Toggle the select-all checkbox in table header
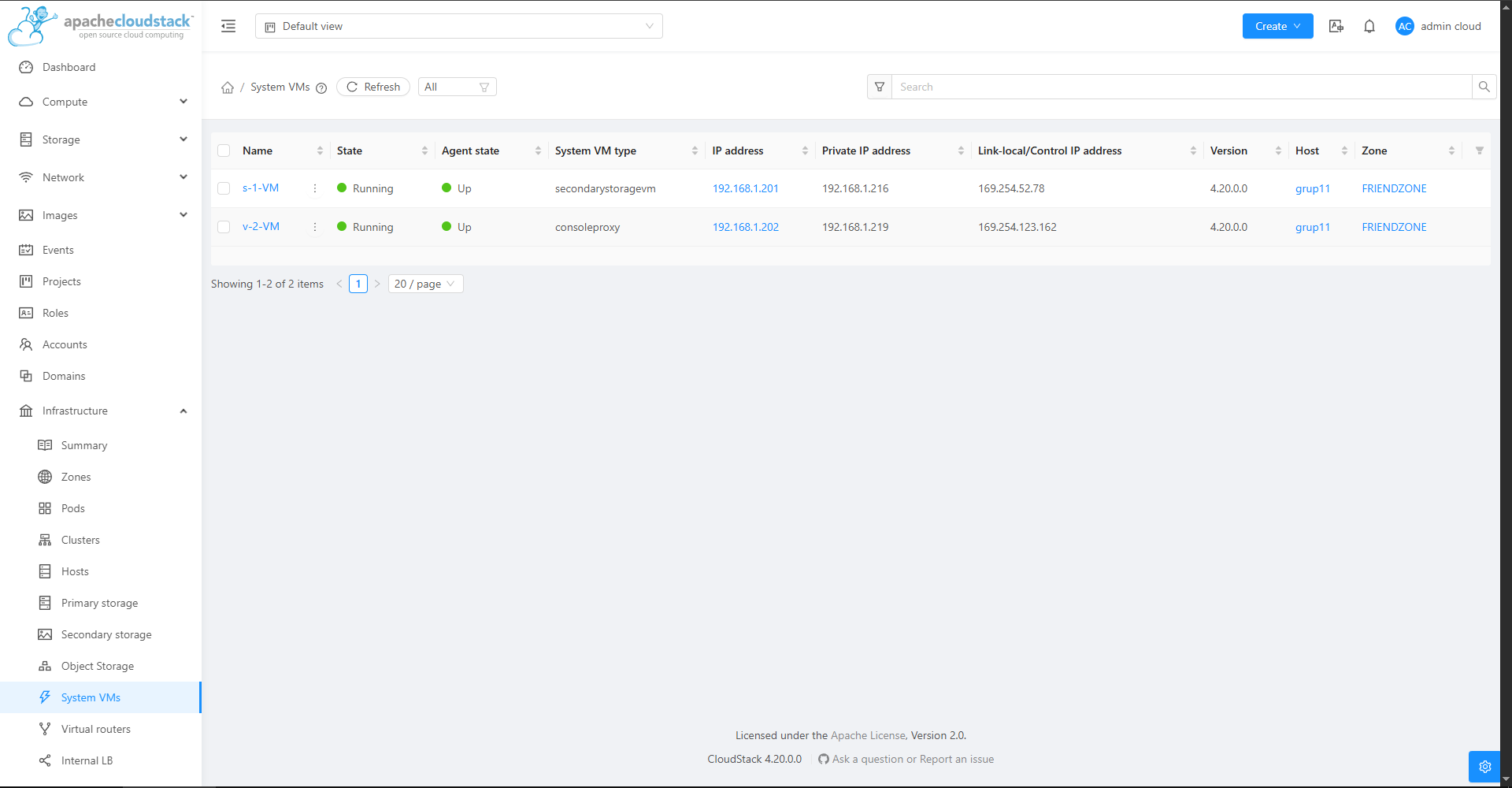1512x788 pixels. 224,151
